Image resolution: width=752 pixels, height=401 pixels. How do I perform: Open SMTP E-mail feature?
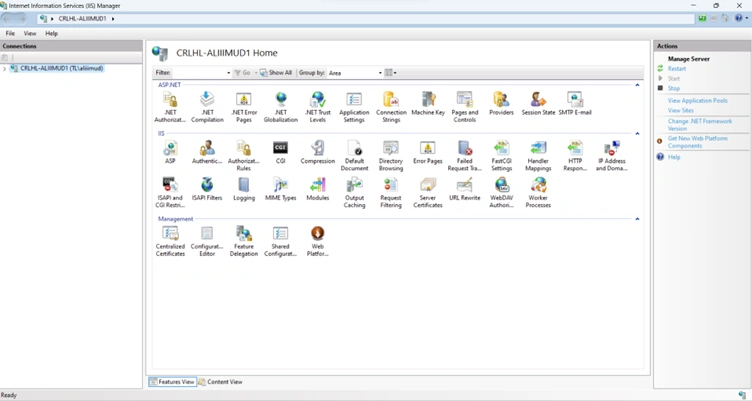(x=575, y=104)
